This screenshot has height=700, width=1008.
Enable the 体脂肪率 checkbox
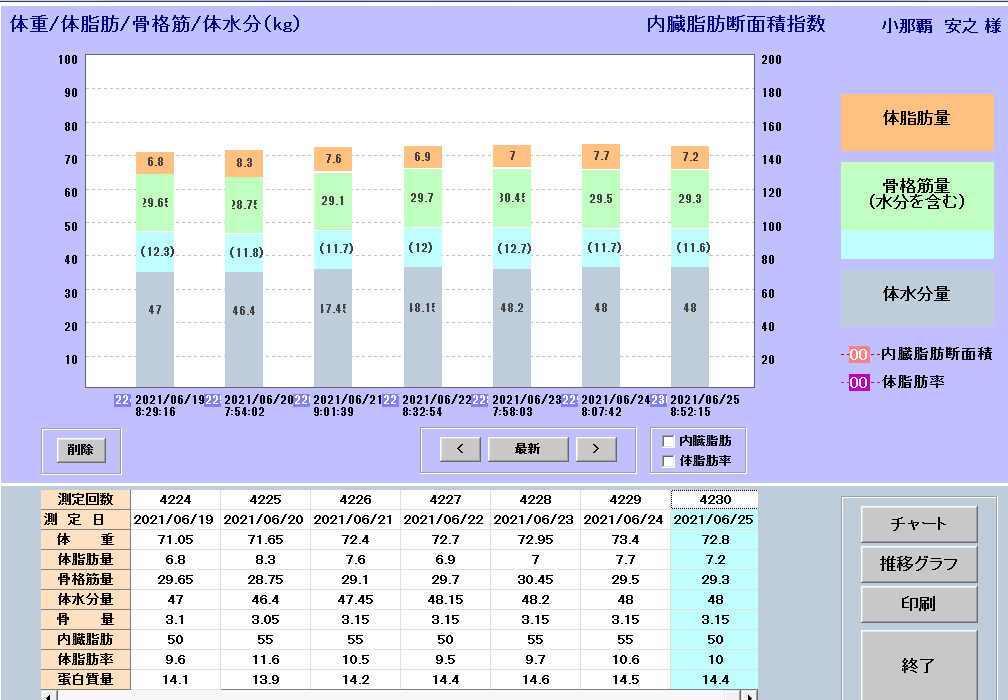click(x=668, y=461)
